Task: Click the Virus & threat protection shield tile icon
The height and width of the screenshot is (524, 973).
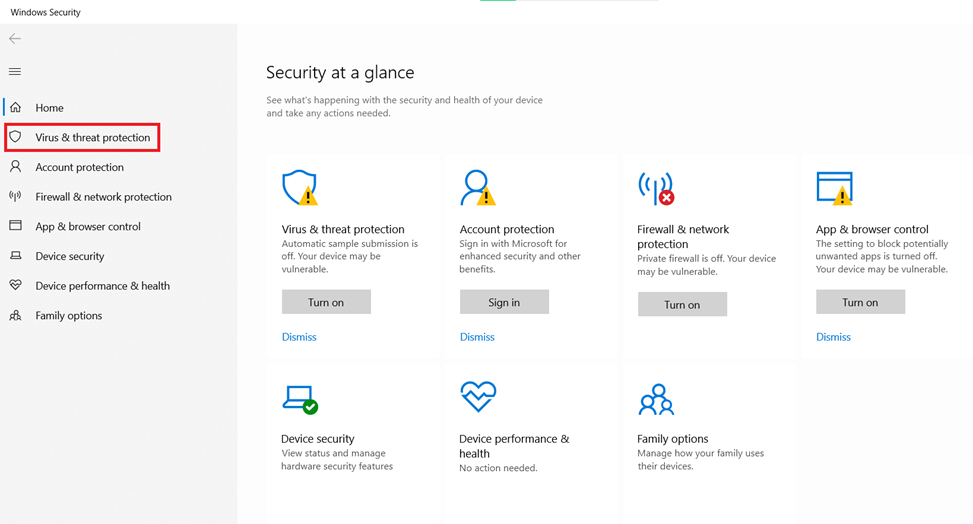Action: coord(299,188)
